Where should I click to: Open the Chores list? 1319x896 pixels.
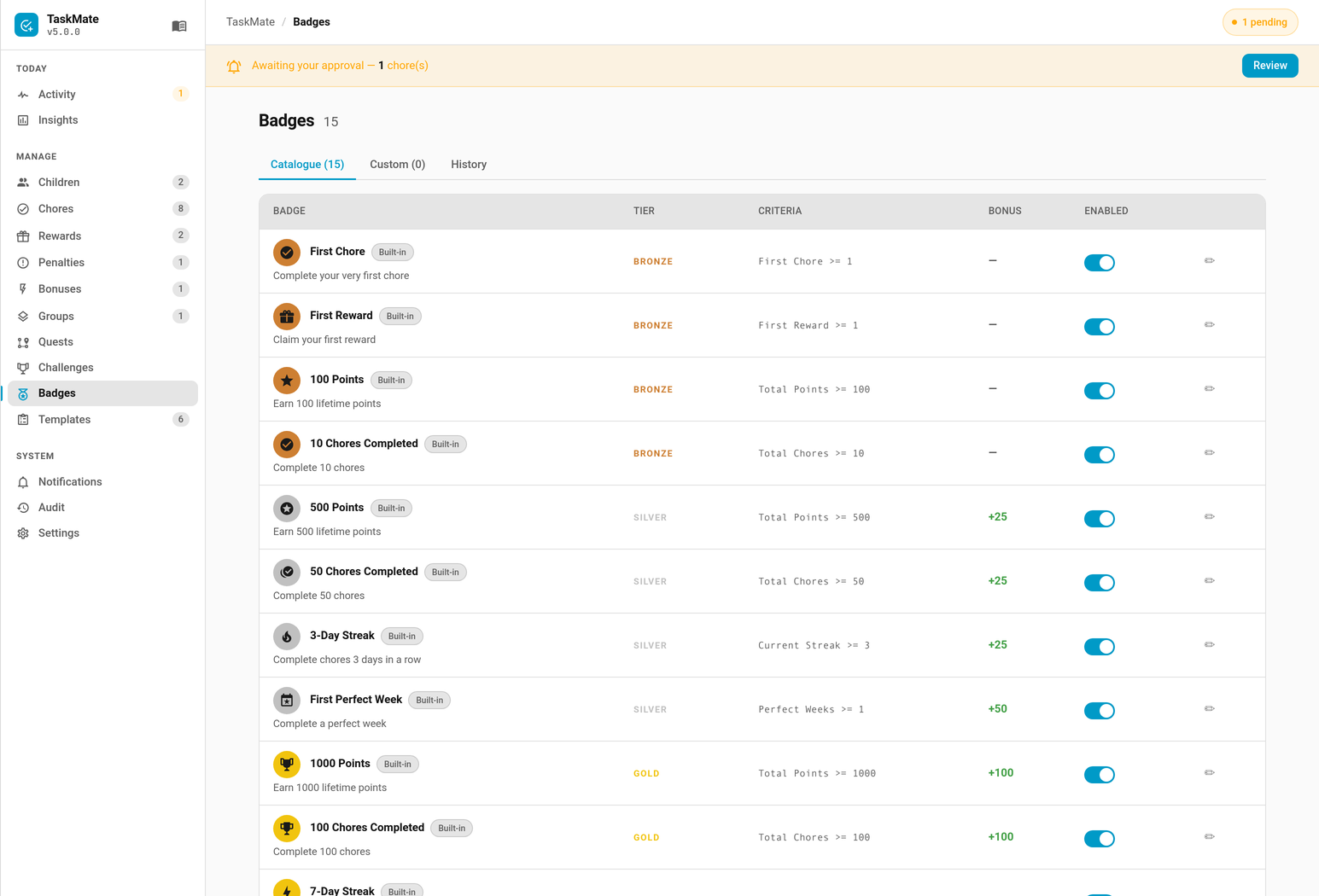[x=102, y=209]
